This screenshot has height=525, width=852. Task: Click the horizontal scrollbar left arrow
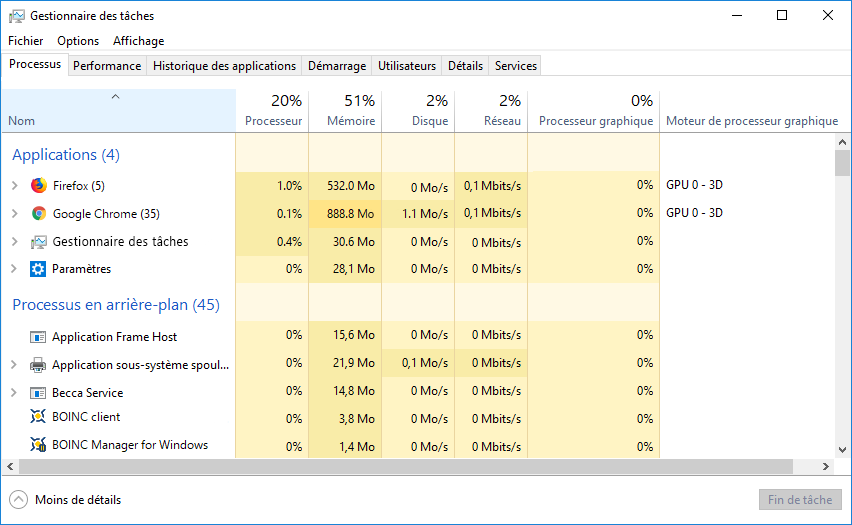tap(10, 466)
